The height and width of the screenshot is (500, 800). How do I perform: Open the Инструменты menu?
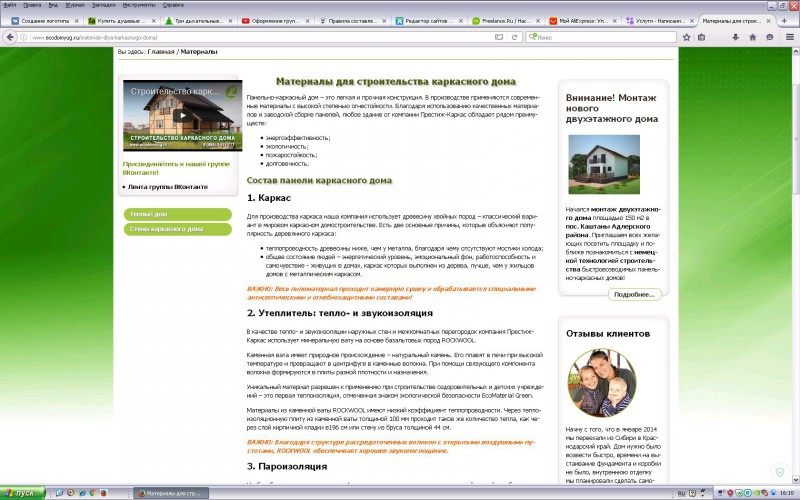[139, 5]
